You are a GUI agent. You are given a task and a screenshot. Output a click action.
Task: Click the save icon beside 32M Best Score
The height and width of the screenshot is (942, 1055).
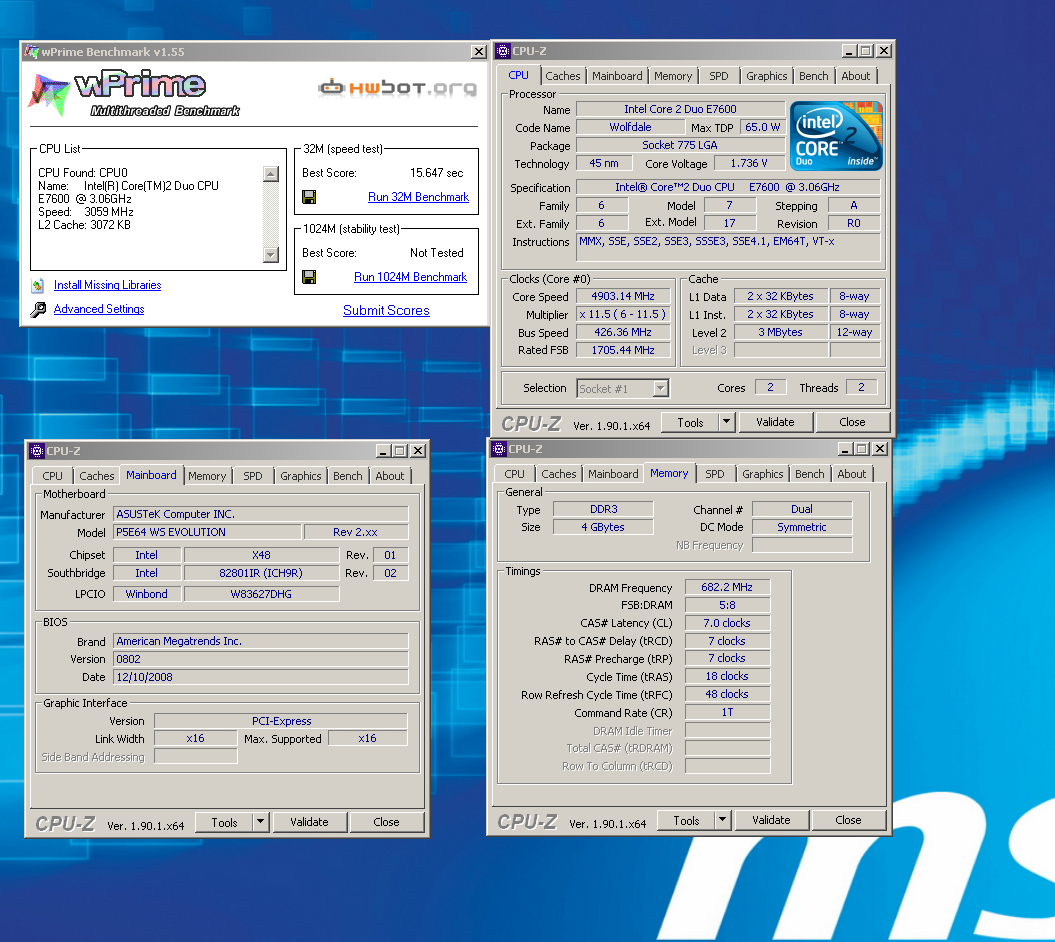point(309,197)
